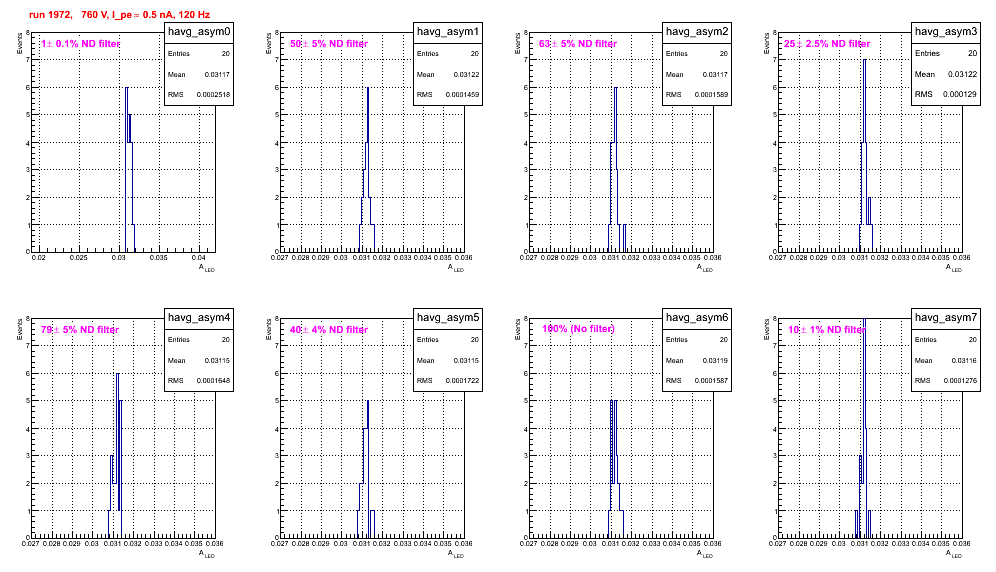Click the red run 1972 header text
This screenshot has width=996, height=572.
[119, 15]
